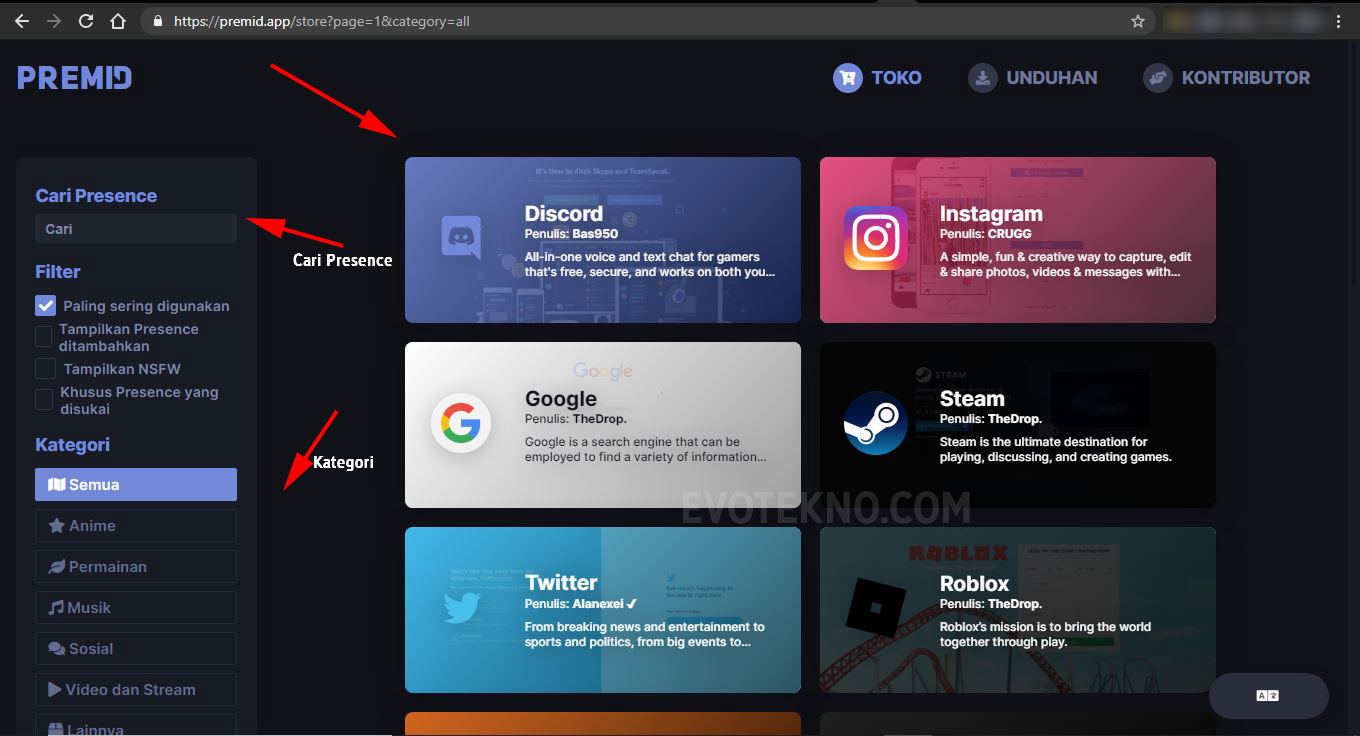This screenshot has width=1360, height=736.
Task: Click the Kategori sidebar heading
Action: click(x=72, y=445)
